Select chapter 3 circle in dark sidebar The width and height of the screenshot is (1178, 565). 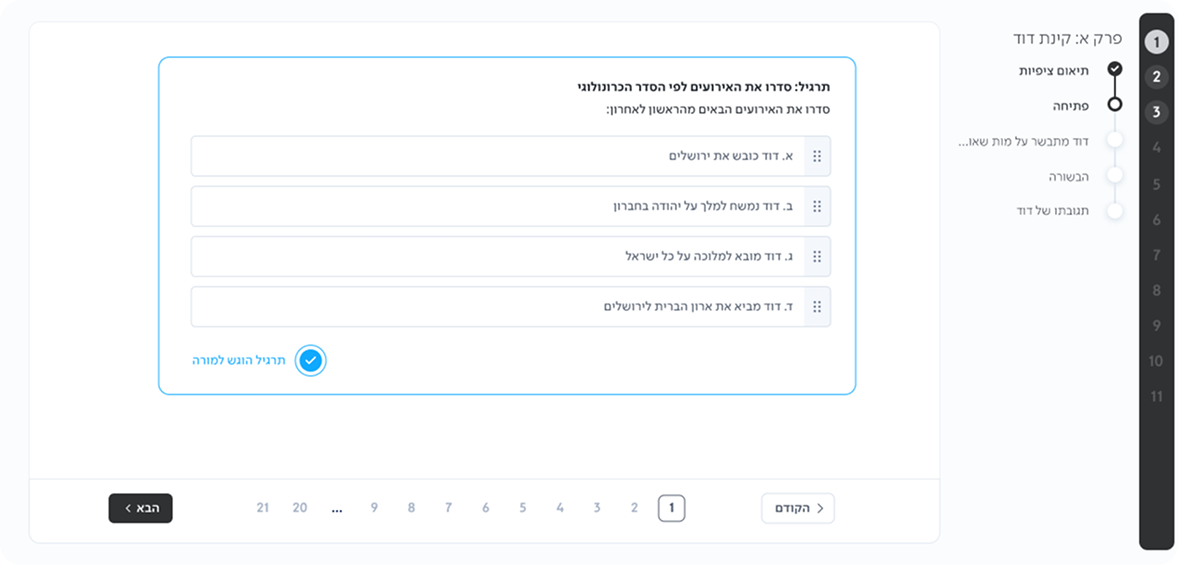click(x=1156, y=113)
